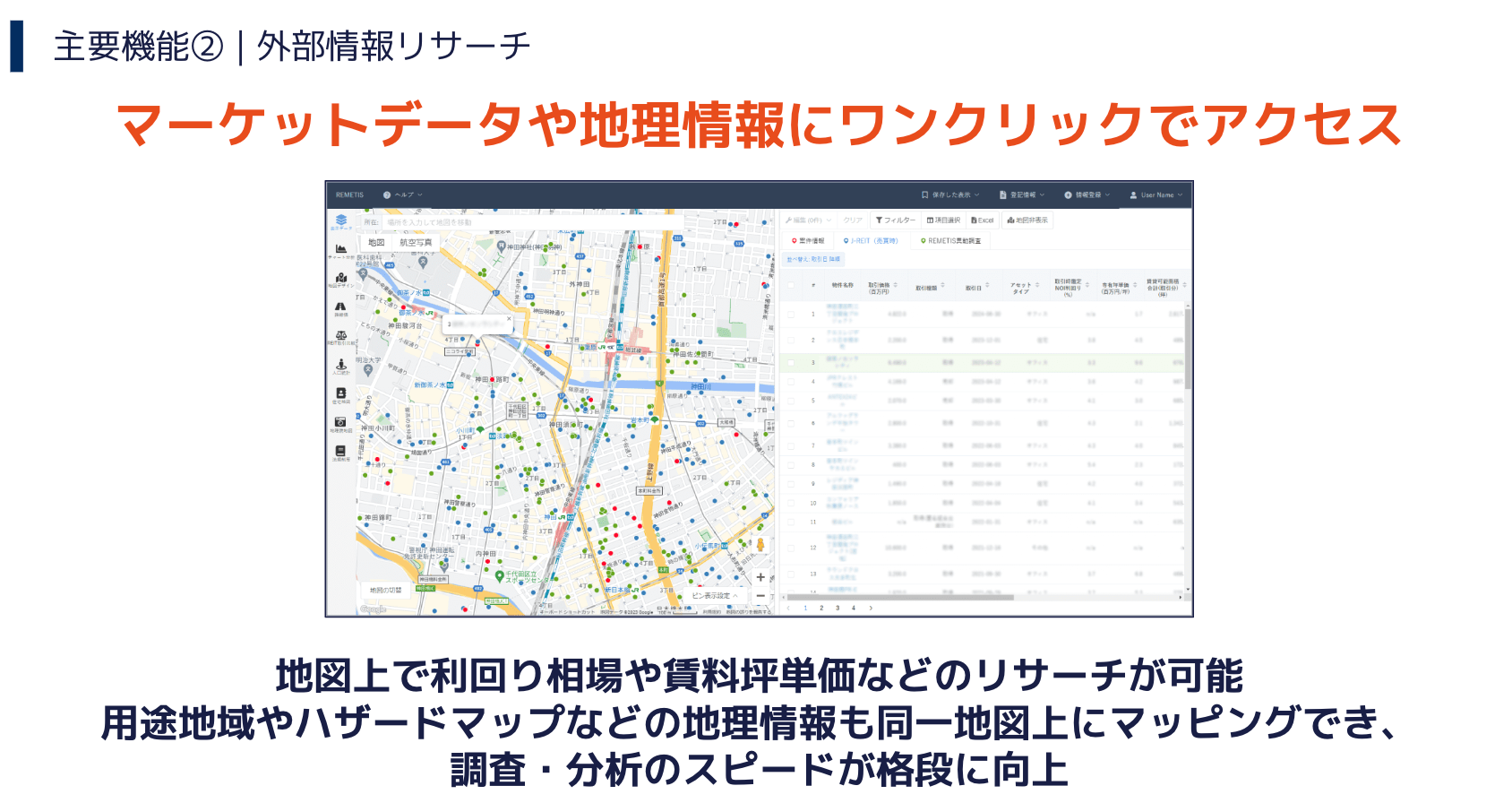
Task: Expand the ピン表示設定 pin settings
Action: 715,596
